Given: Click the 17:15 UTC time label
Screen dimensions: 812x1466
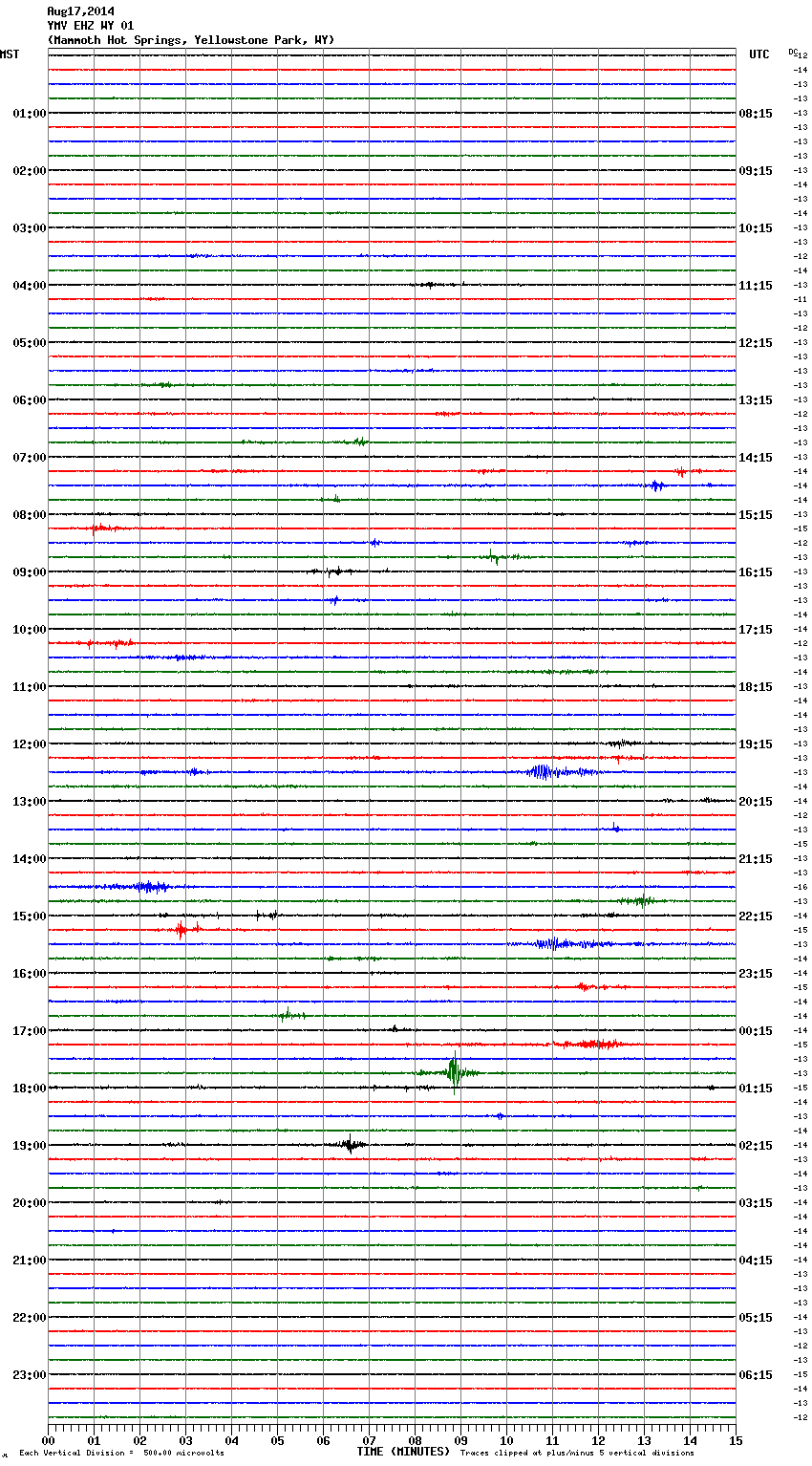Looking at the screenshot, I should click(756, 630).
